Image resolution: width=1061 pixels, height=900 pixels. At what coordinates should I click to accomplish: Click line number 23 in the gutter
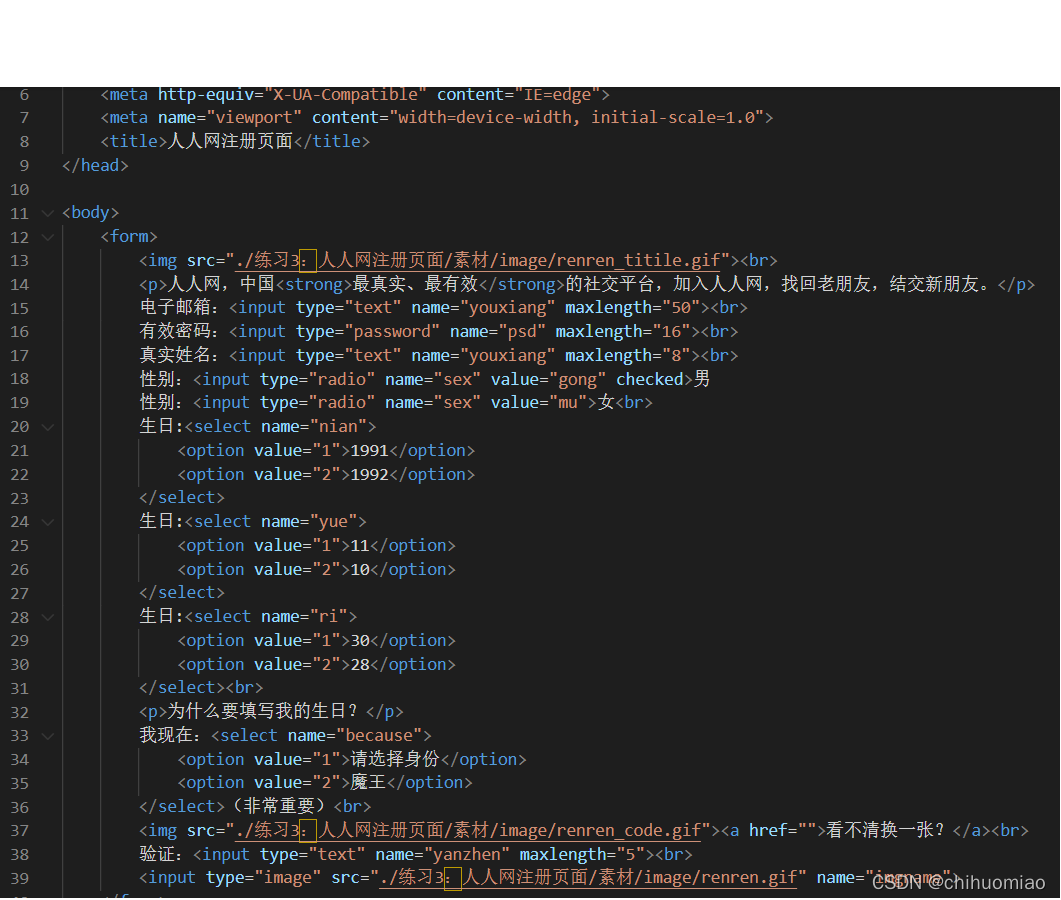click(x=20, y=498)
